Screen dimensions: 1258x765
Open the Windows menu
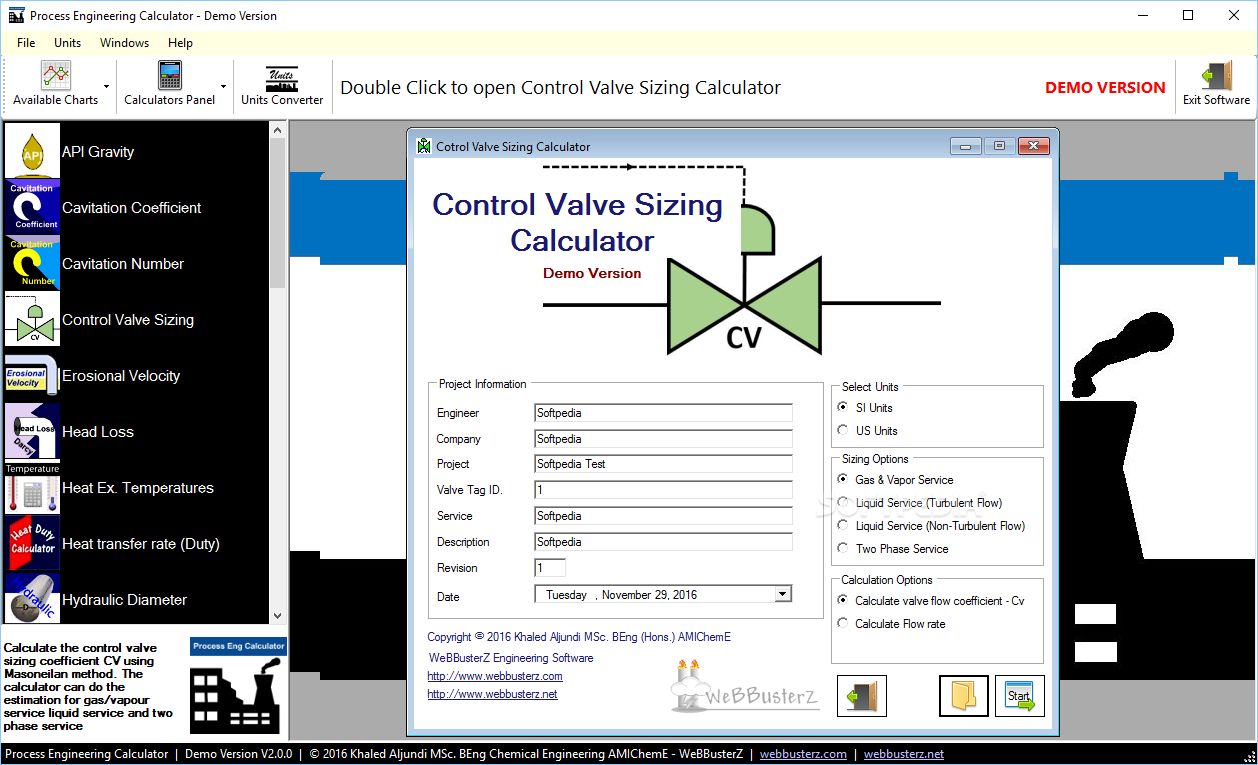pos(124,43)
